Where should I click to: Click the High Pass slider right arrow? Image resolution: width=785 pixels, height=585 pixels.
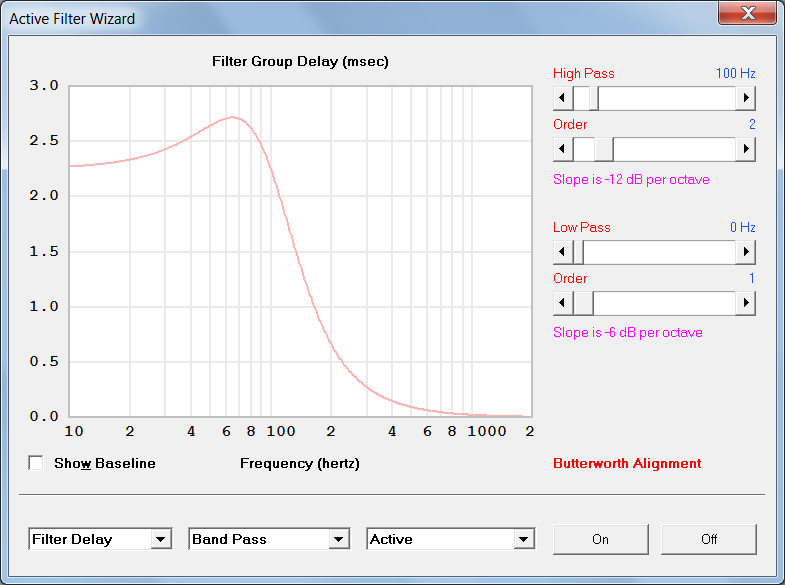click(x=745, y=98)
